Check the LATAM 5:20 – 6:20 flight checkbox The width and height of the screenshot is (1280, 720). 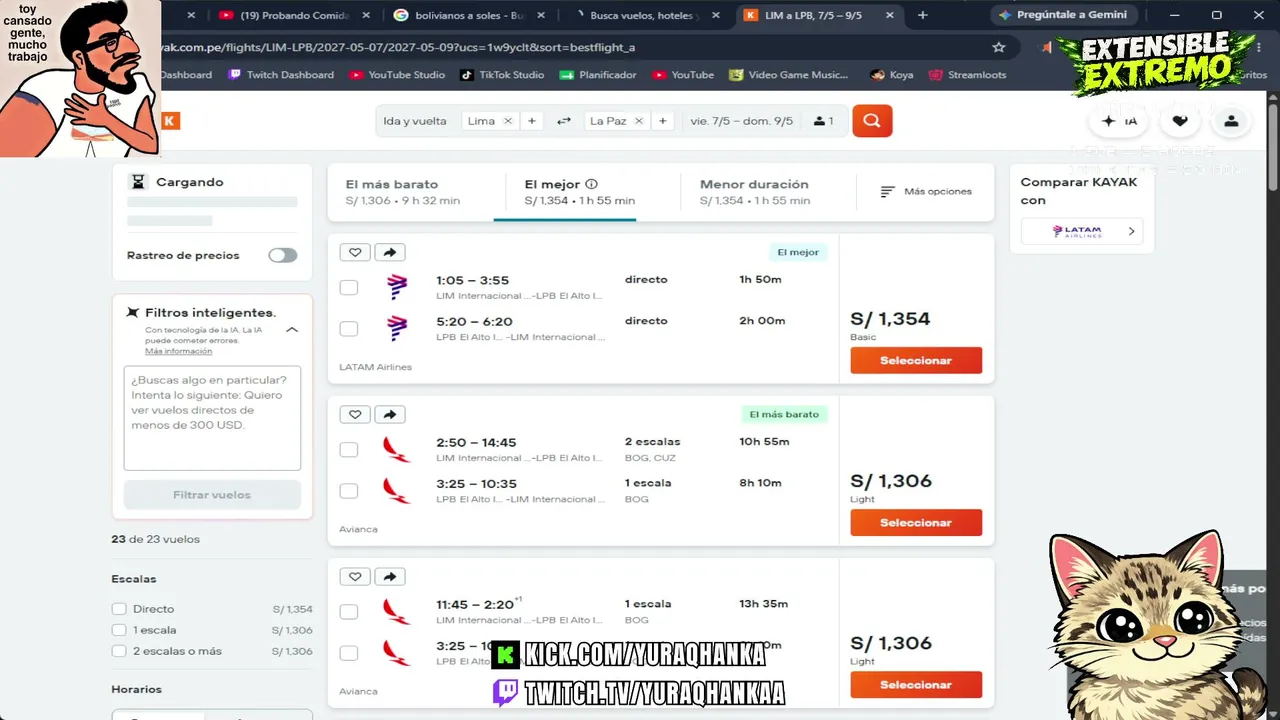349,328
